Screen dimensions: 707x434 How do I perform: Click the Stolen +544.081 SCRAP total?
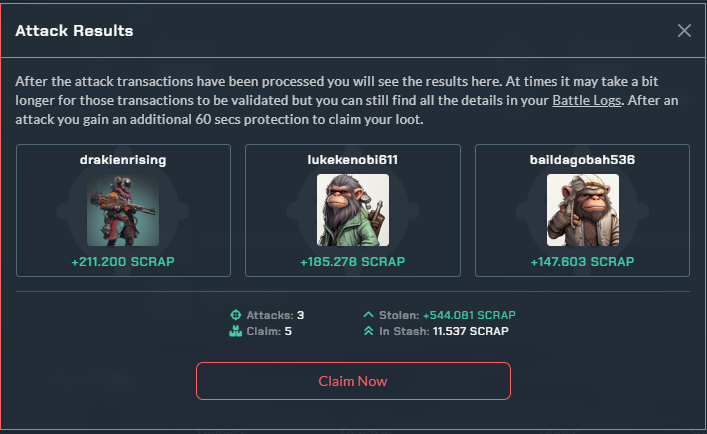point(469,315)
